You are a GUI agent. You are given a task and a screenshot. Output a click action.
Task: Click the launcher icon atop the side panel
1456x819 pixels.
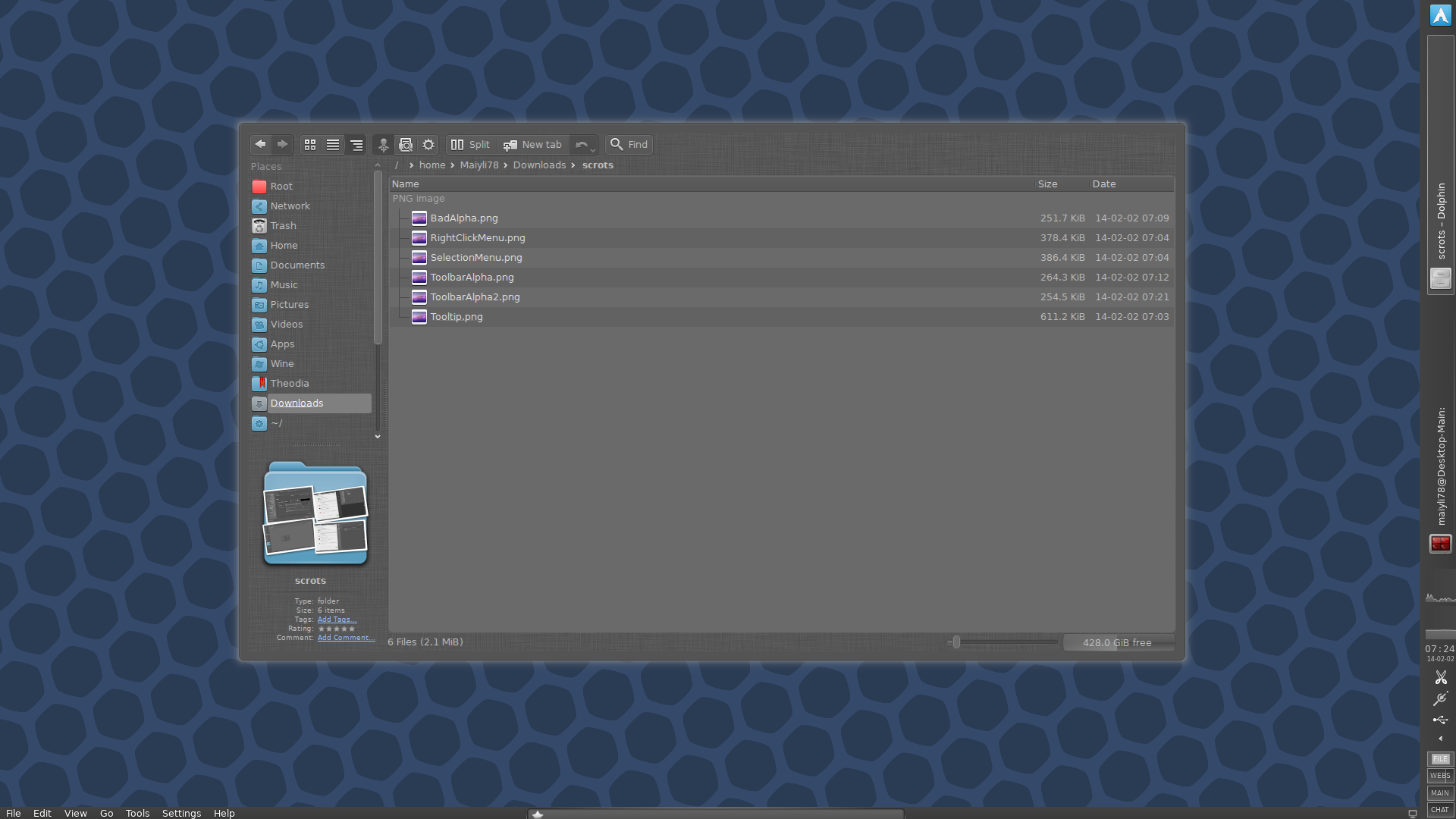tap(1441, 15)
